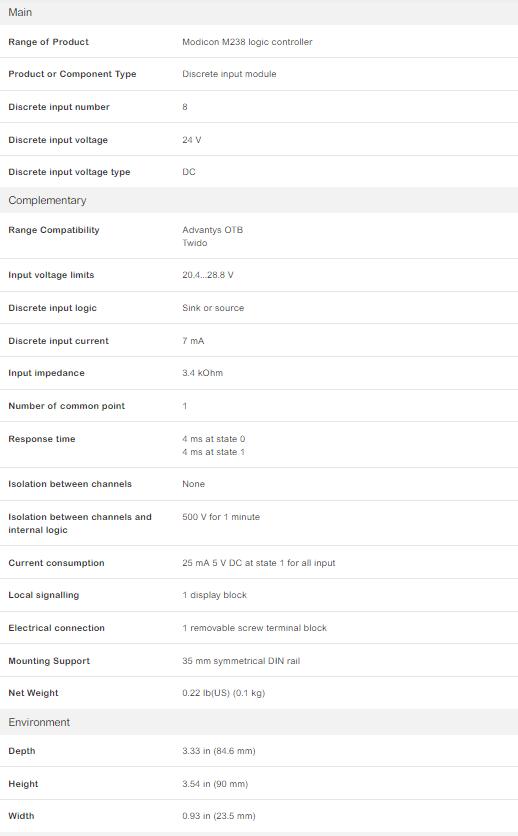Image resolution: width=518 pixels, height=836 pixels.
Task: Select the Range of Product label
Action: click(48, 42)
